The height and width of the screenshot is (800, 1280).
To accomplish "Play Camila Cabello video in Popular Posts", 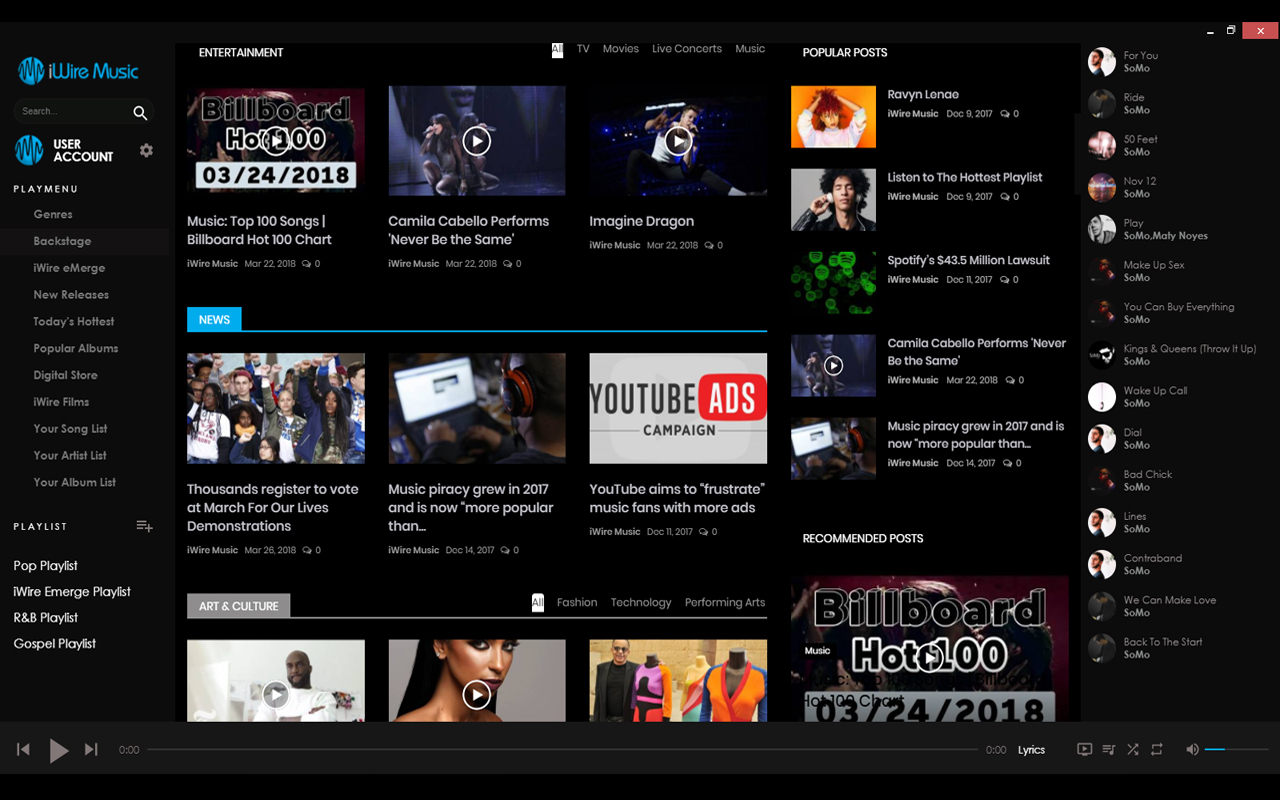I will click(833, 366).
